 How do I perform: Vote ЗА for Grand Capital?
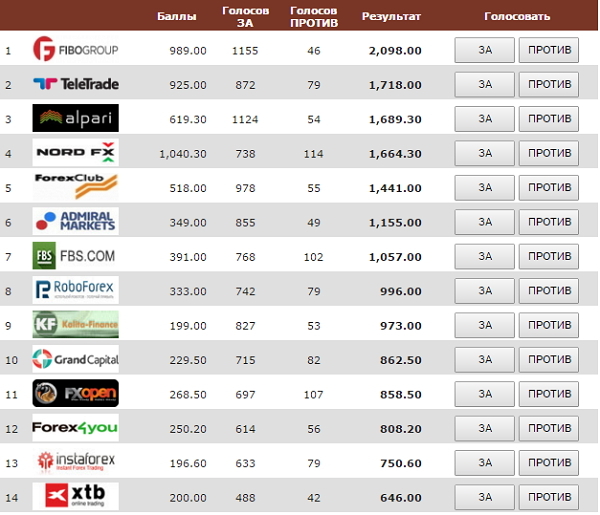[484, 360]
